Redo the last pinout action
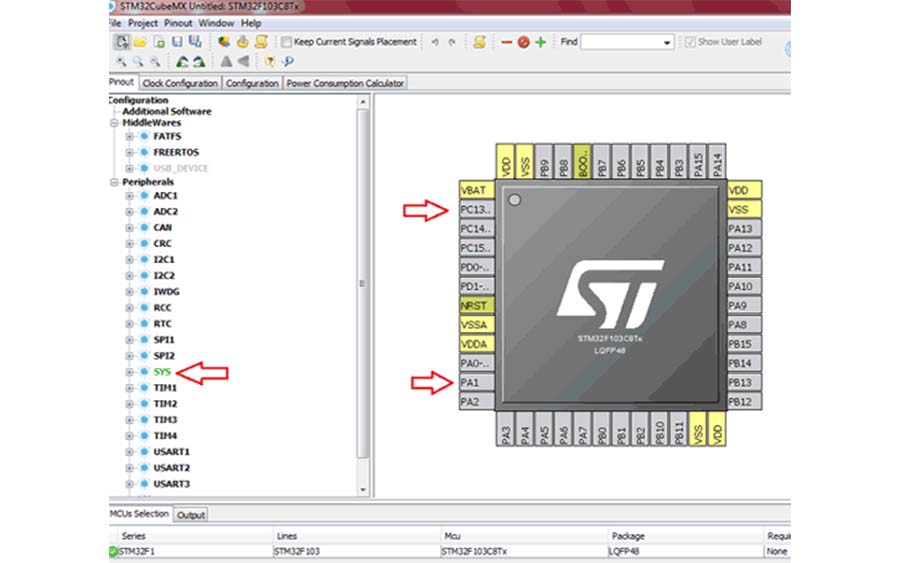 pyautogui.click(x=452, y=42)
